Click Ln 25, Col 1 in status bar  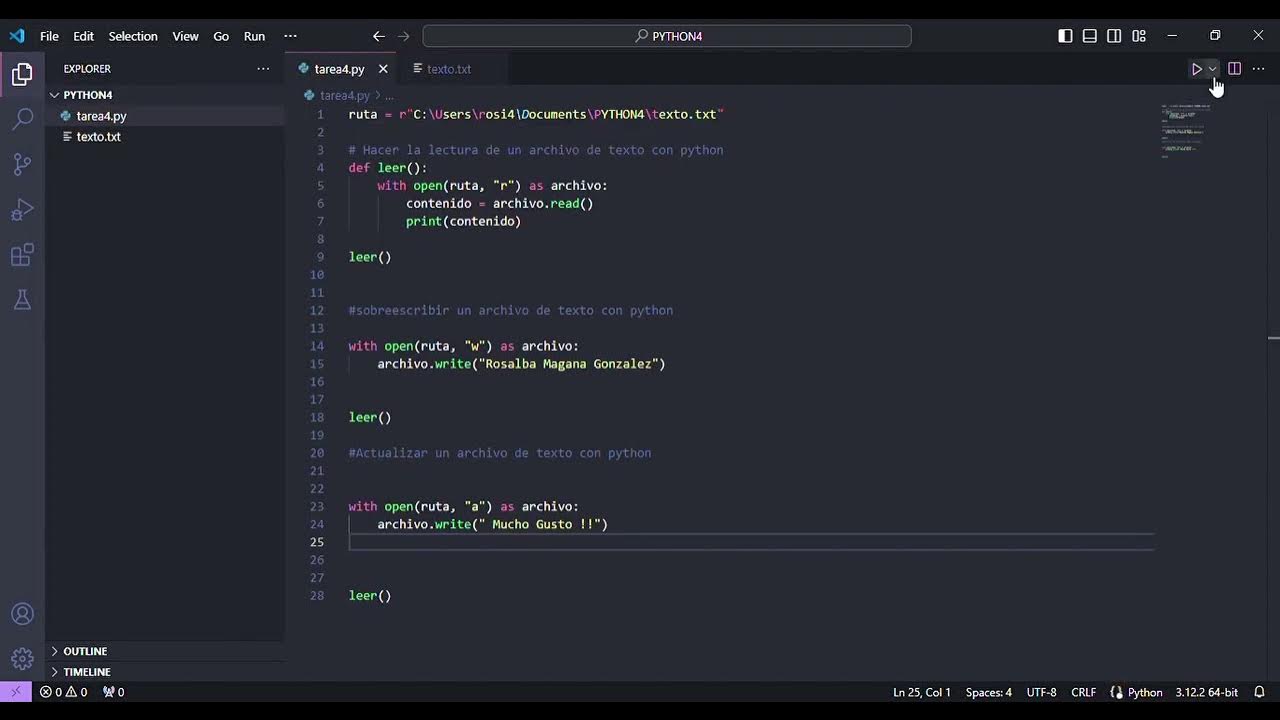click(921, 692)
